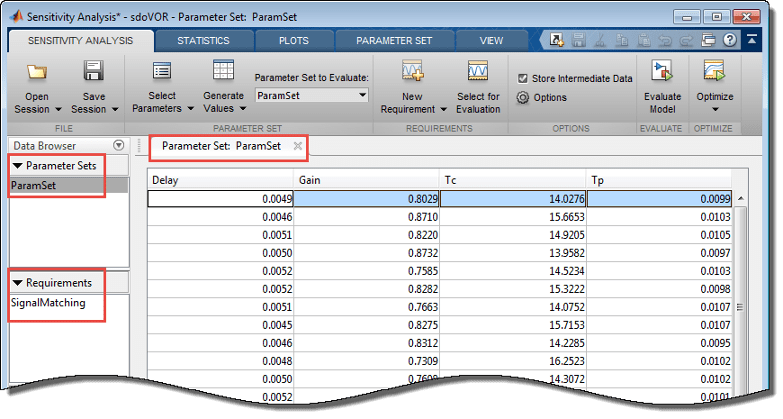This screenshot has width=783, height=419.
Task: Collapse the Requirements section
Action: tap(17, 283)
